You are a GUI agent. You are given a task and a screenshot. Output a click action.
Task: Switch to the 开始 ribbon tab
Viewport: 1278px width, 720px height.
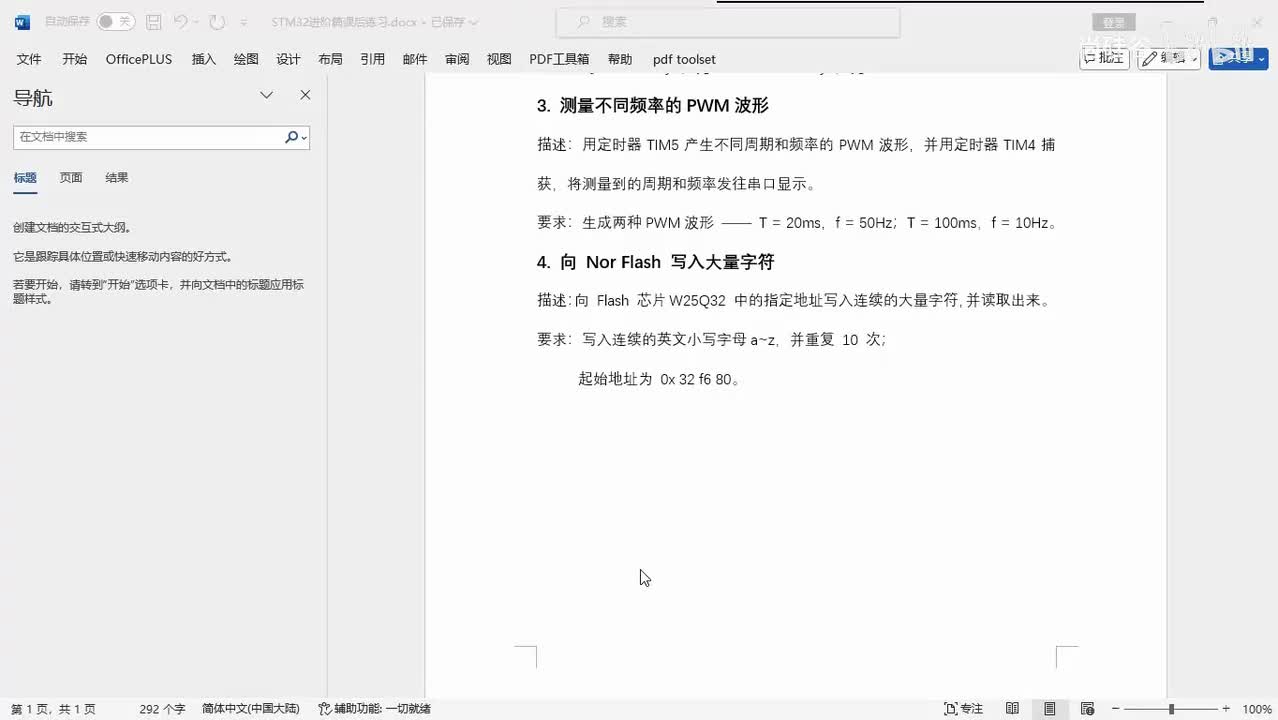click(x=74, y=59)
